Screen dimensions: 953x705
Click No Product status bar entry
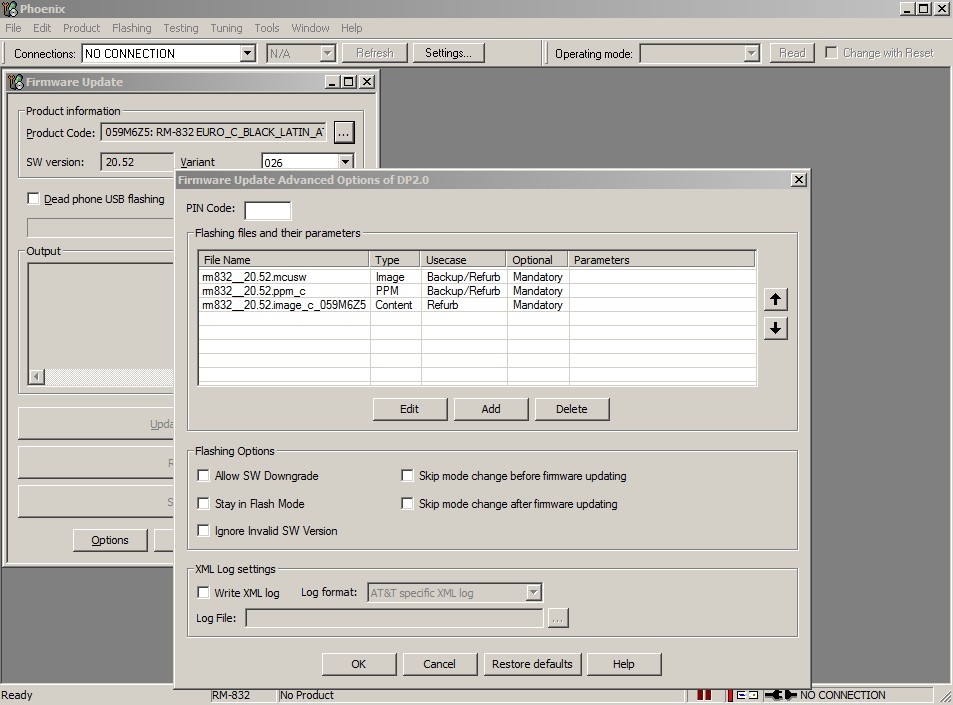coord(307,695)
